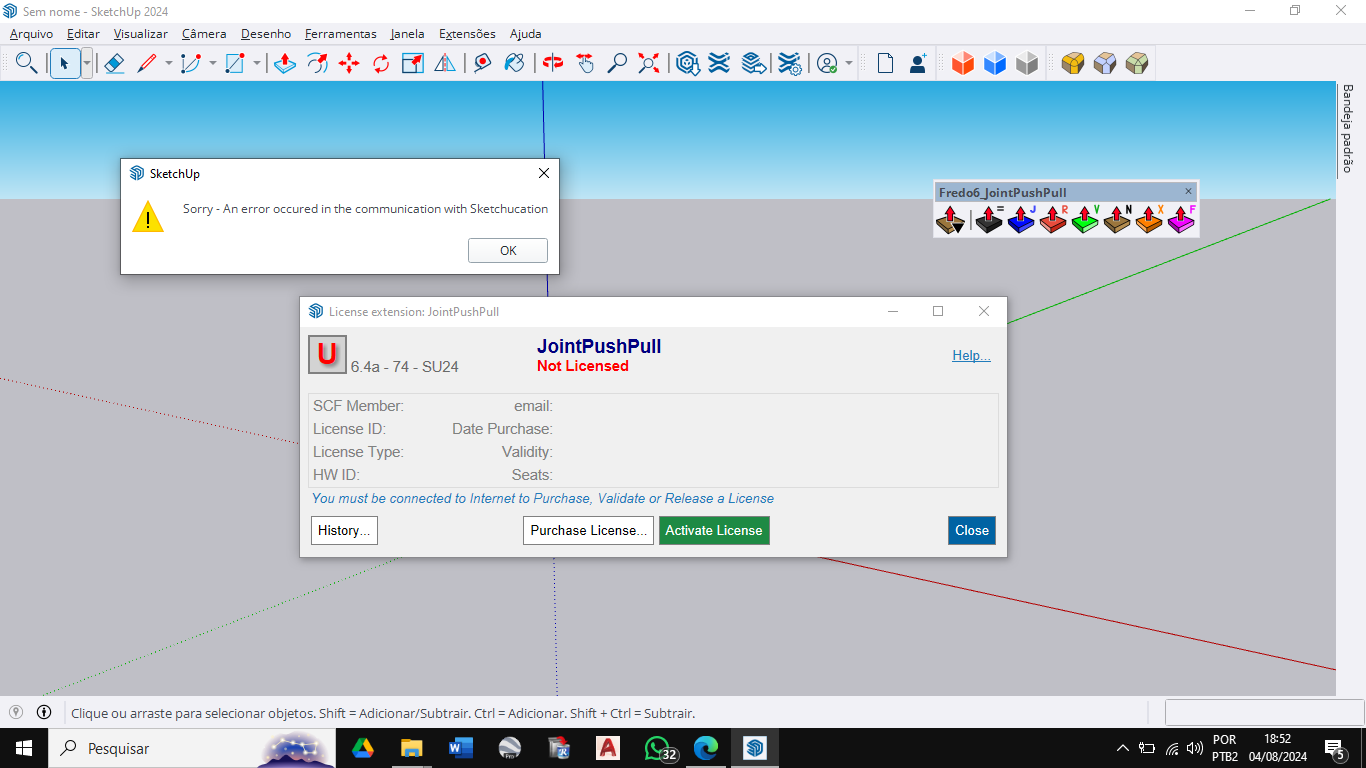The image size is (1366, 768).
Task: Expand the account profile dropdown arrow
Action: (x=849, y=63)
